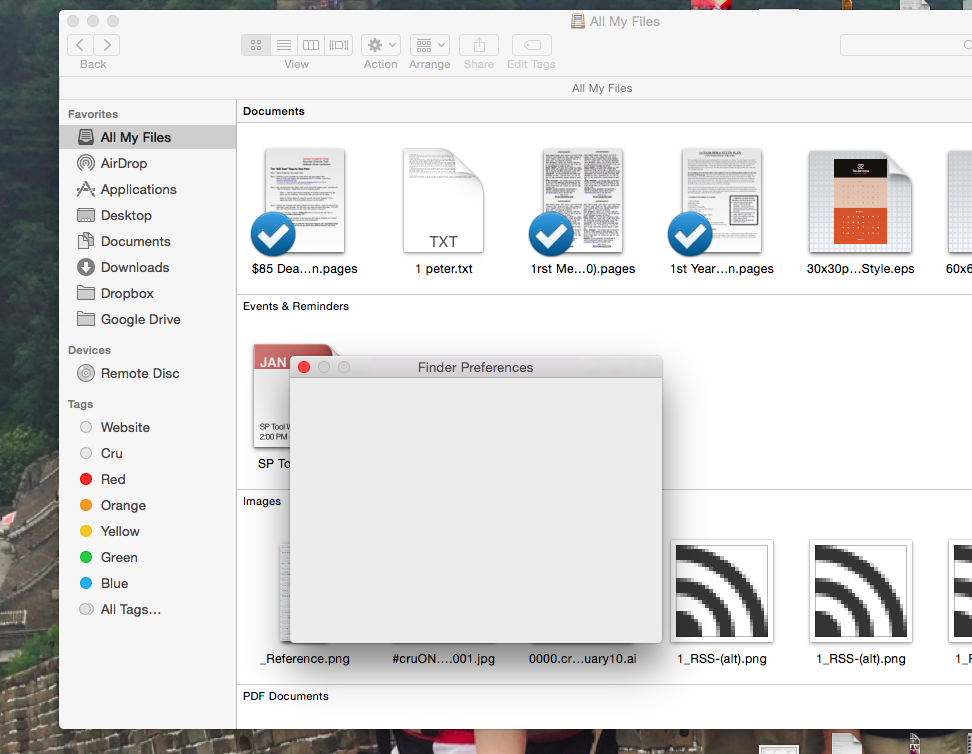Image resolution: width=972 pixels, height=754 pixels.
Task: Open the Arrange dropdown
Action: point(430,45)
